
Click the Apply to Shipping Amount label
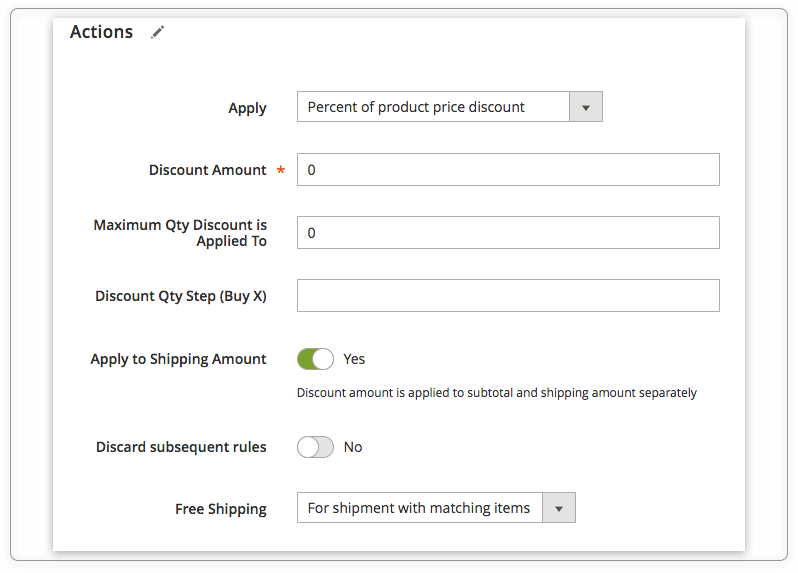178,359
